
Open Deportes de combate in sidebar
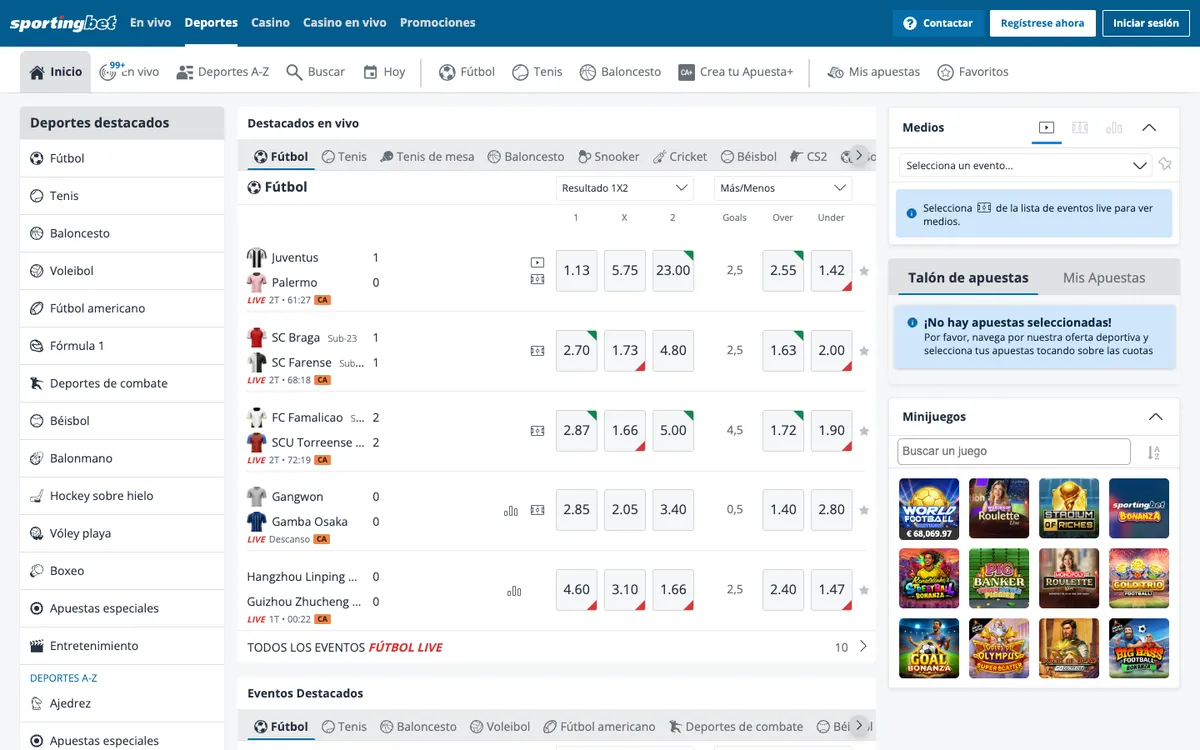(122, 383)
